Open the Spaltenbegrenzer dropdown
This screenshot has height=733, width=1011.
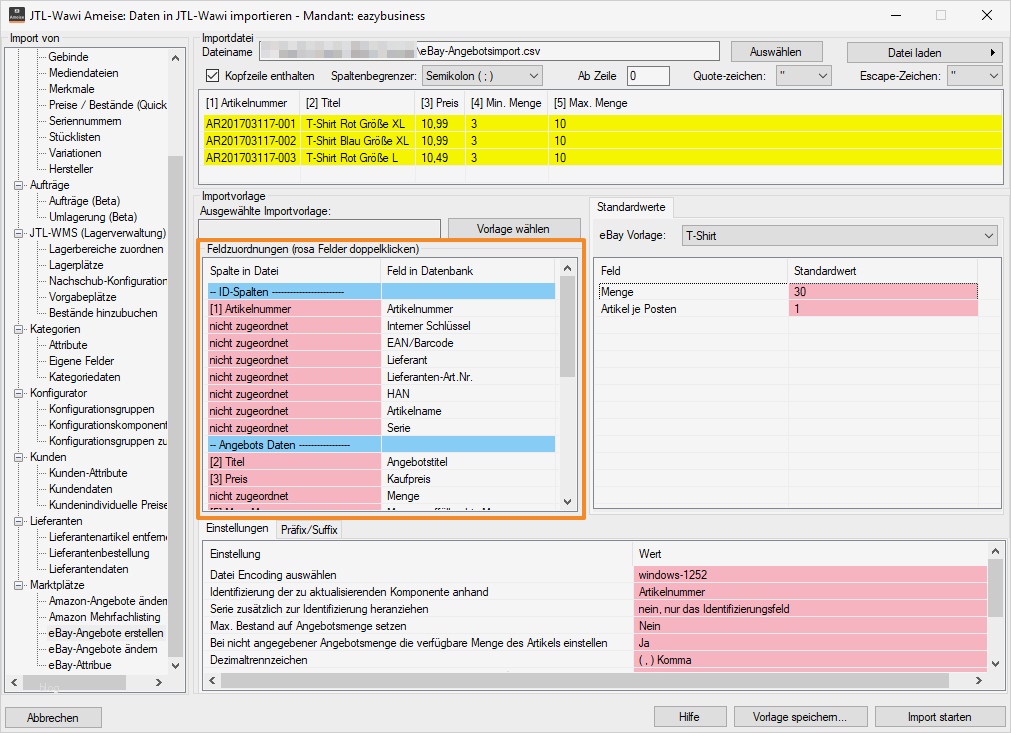click(481, 76)
